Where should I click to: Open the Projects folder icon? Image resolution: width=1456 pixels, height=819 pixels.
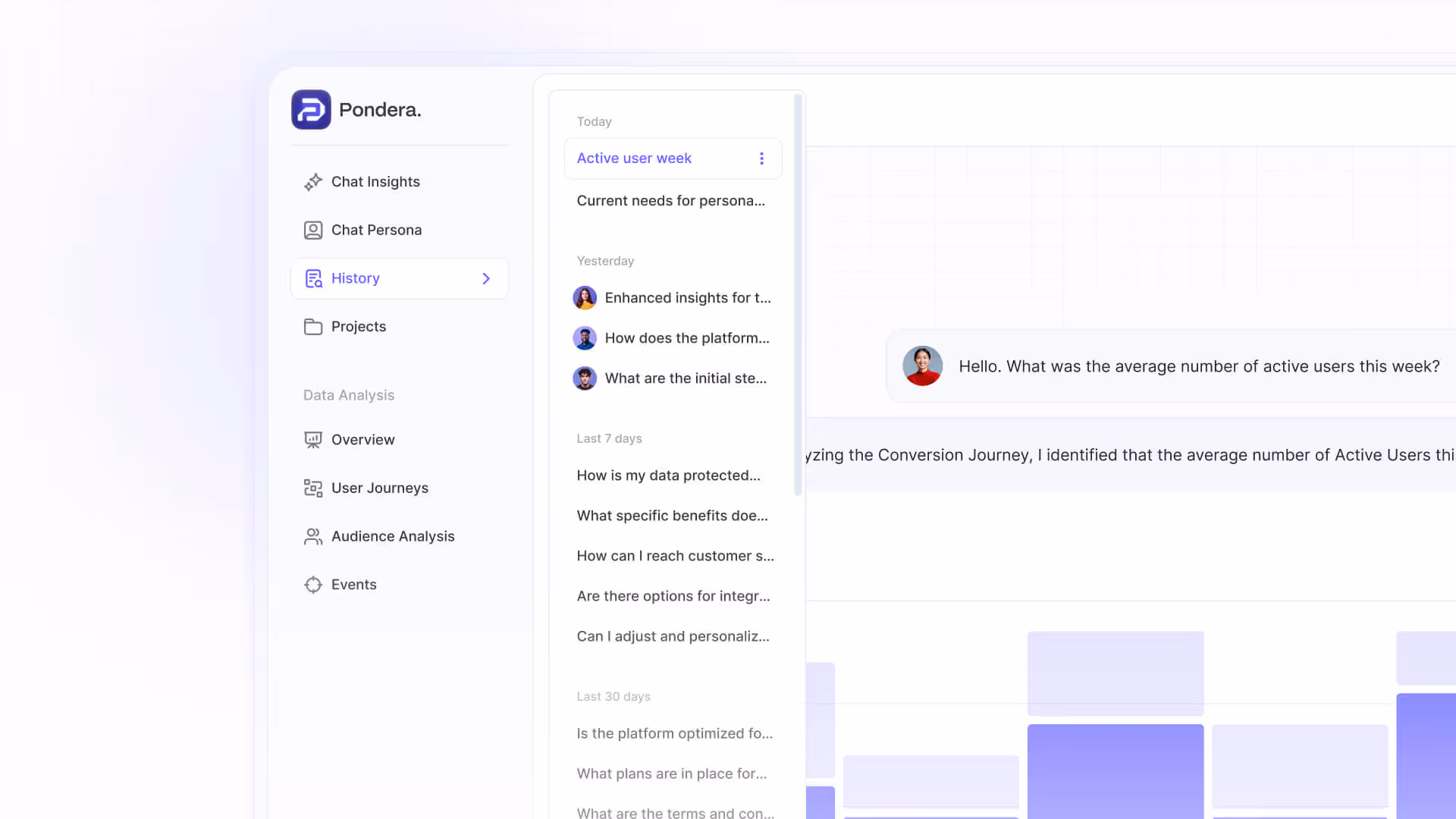(x=313, y=326)
